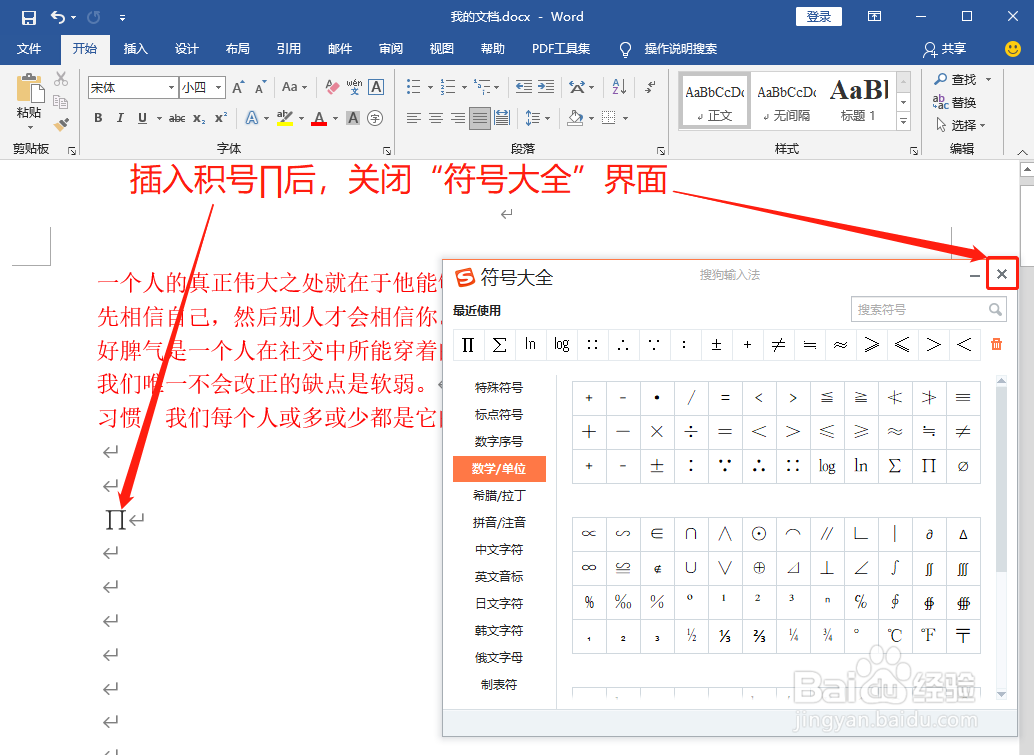Toggle distributed alignment
The width and height of the screenshot is (1034, 755).
tap(502, 118)
